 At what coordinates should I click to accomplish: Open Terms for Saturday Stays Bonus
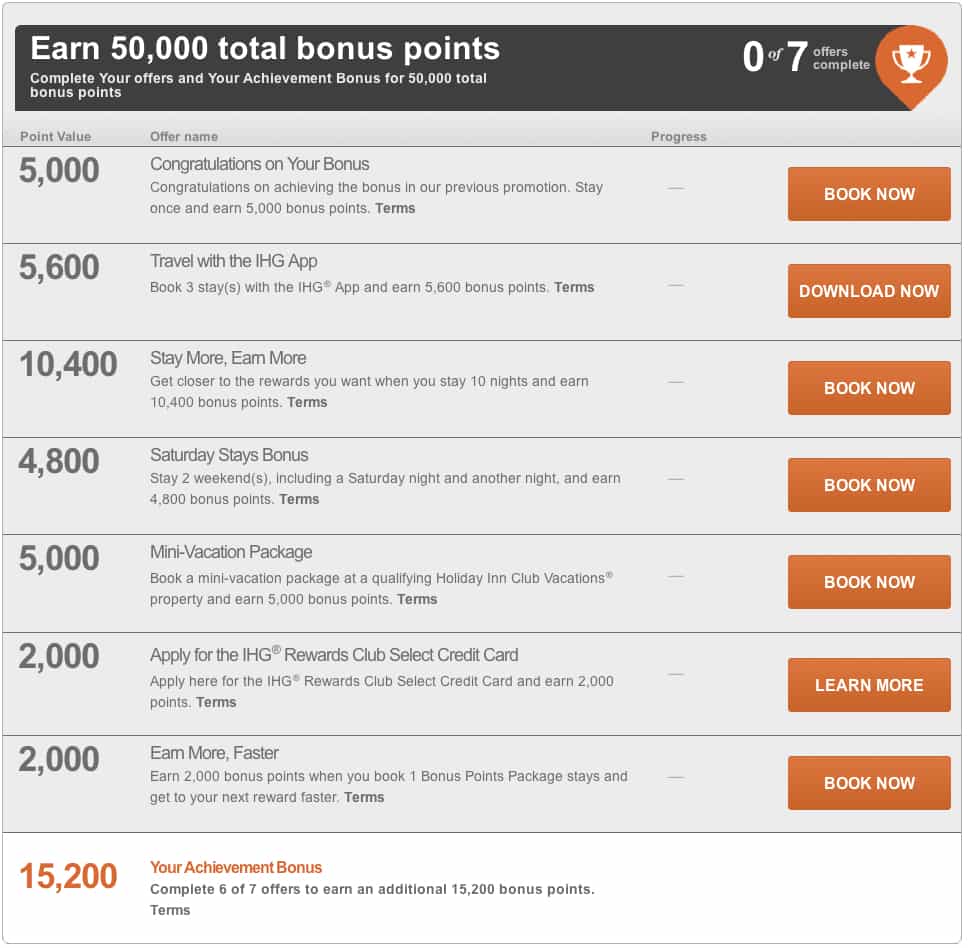coord(299,499)
